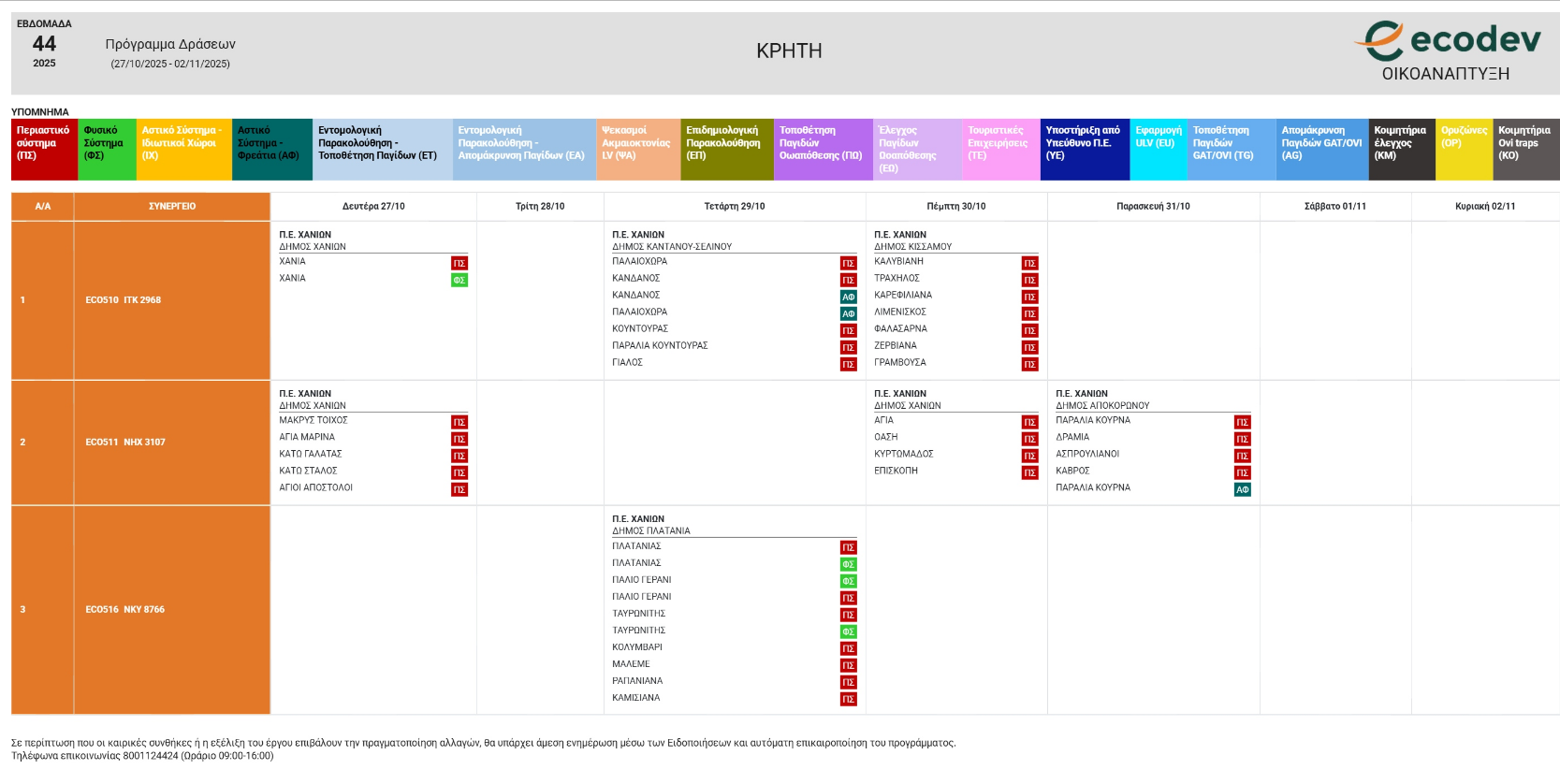Screen dimensions: 1560x784
Task: Click the ΑΦ badge next to ΠΑΡΑΛΙΑ ΚΟΥΡΝΑ
Action: coord(1242,489)
